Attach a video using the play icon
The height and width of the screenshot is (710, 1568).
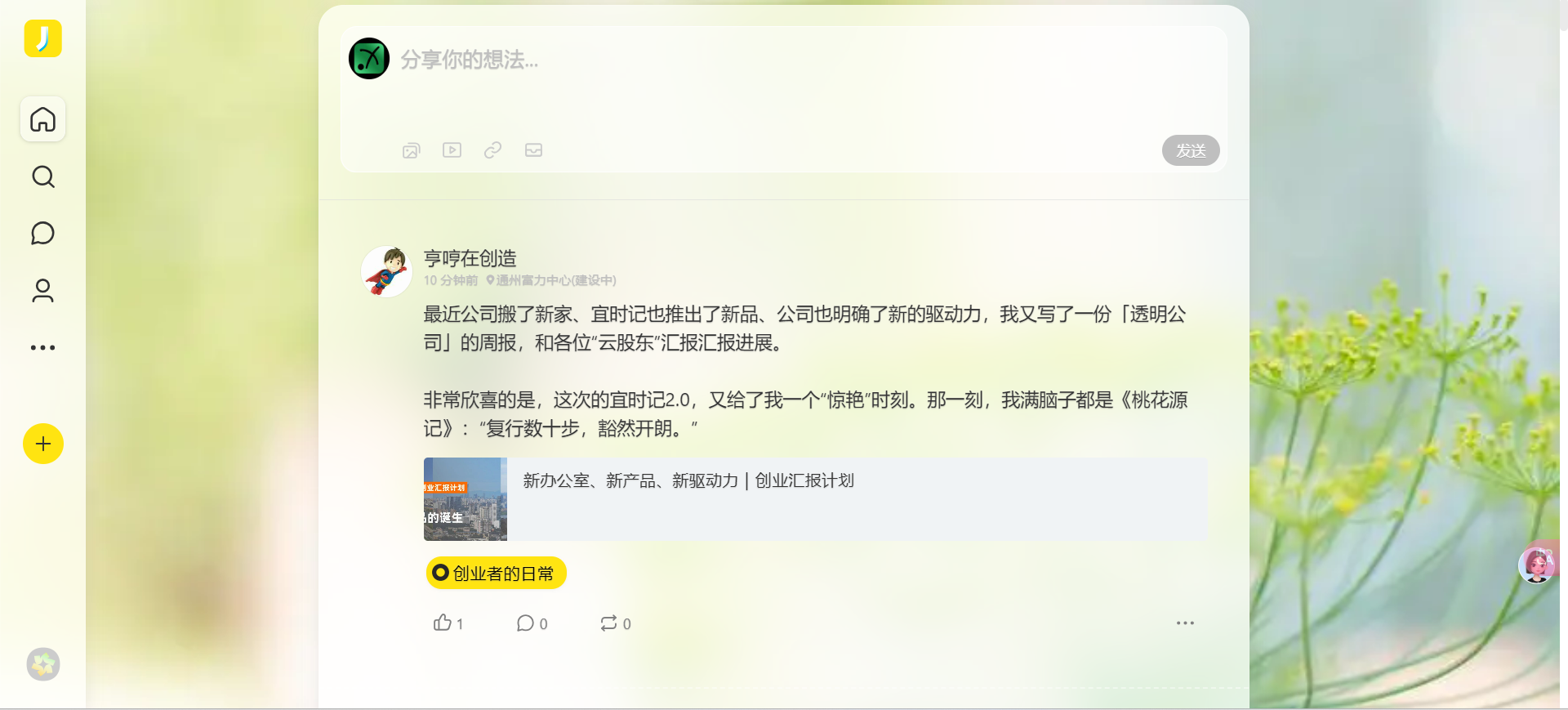(452, 150)
